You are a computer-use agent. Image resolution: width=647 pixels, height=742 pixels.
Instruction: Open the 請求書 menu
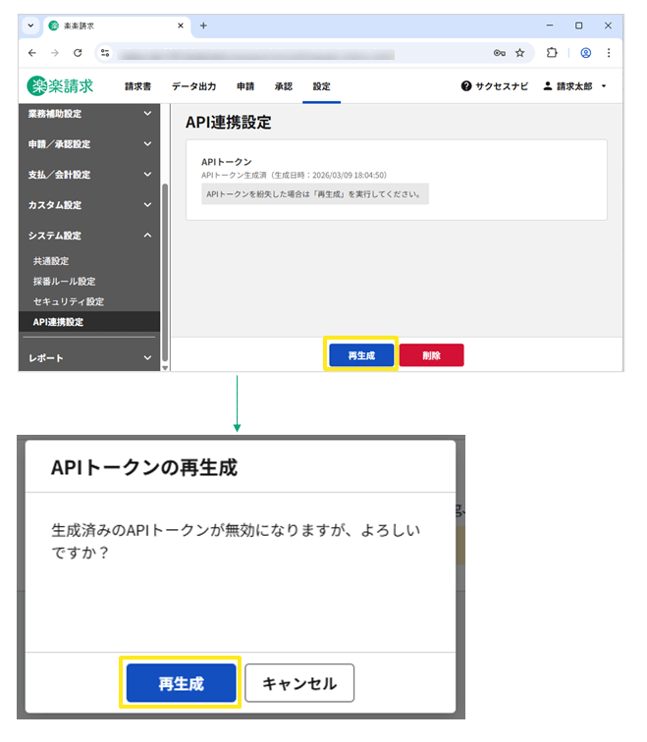pos(138,86)
